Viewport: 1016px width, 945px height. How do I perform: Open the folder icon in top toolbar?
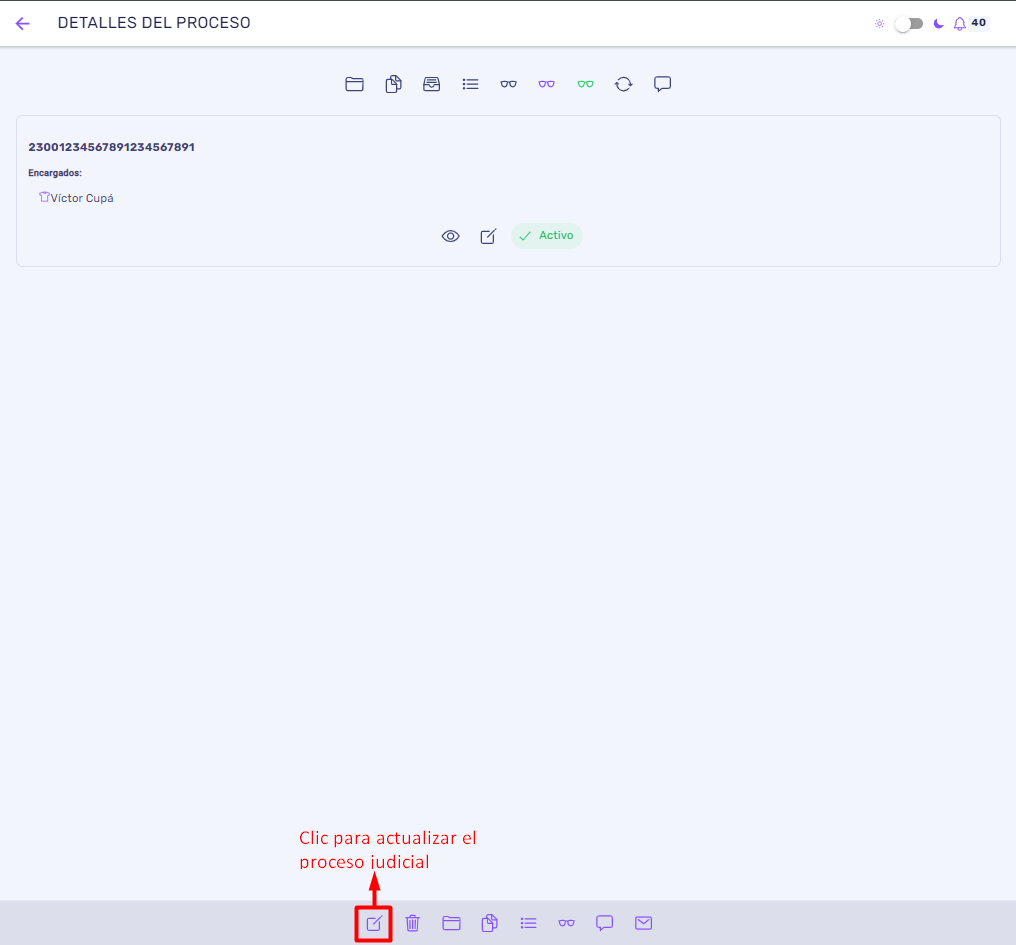tap(354, 84)
